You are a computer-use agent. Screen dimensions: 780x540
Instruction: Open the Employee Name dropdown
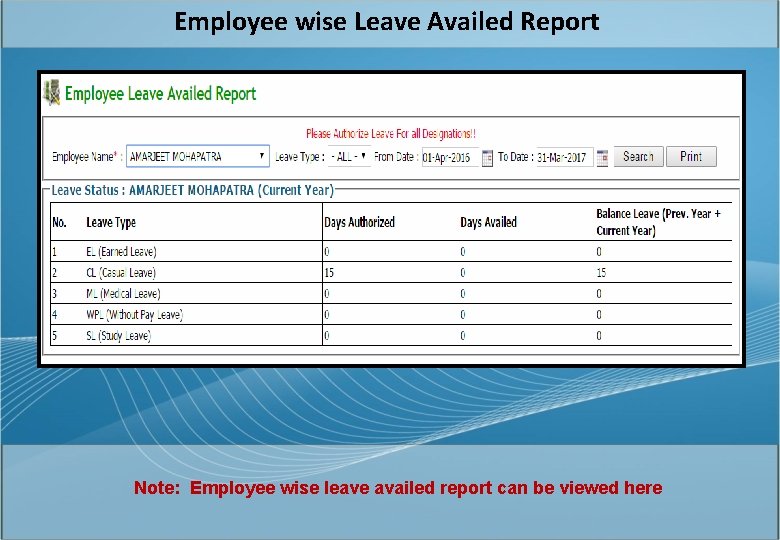pyautogui.click(x=198, y=157)
